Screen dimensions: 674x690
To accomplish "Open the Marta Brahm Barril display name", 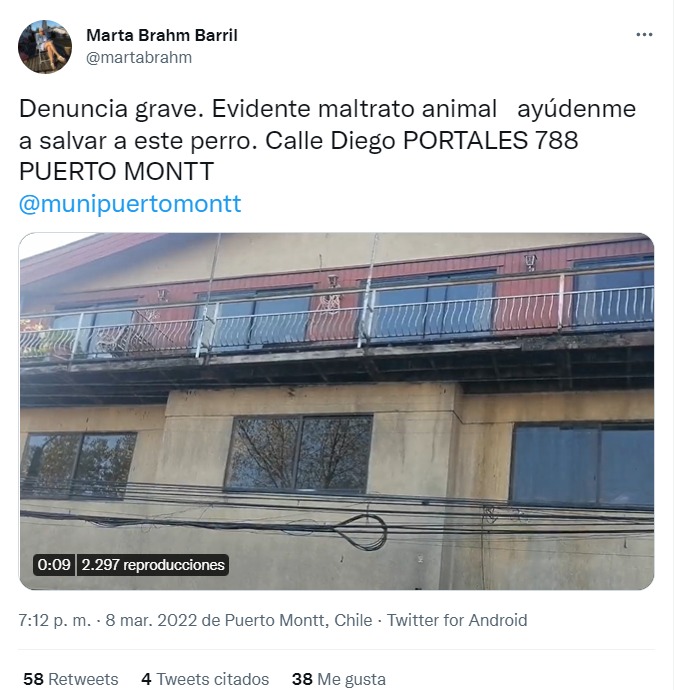I will [x=161, y=35].
